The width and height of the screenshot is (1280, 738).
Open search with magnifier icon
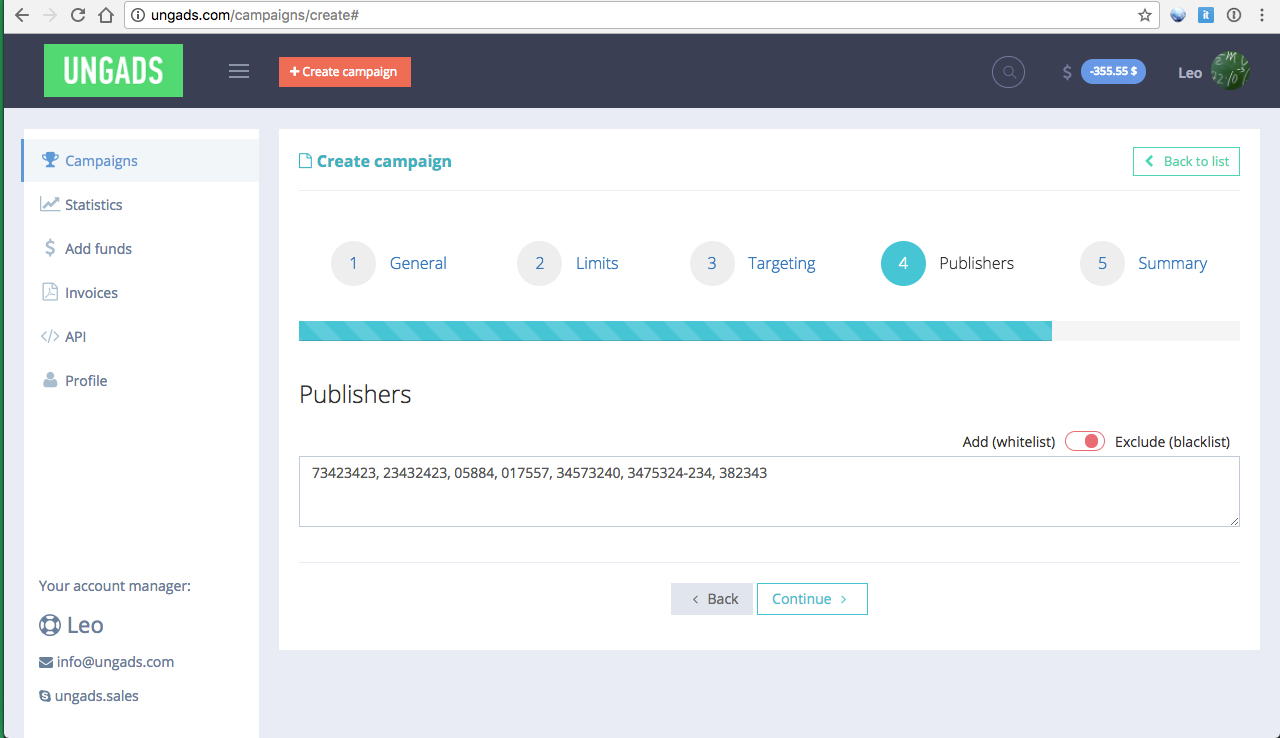[x=1008, y=72]
